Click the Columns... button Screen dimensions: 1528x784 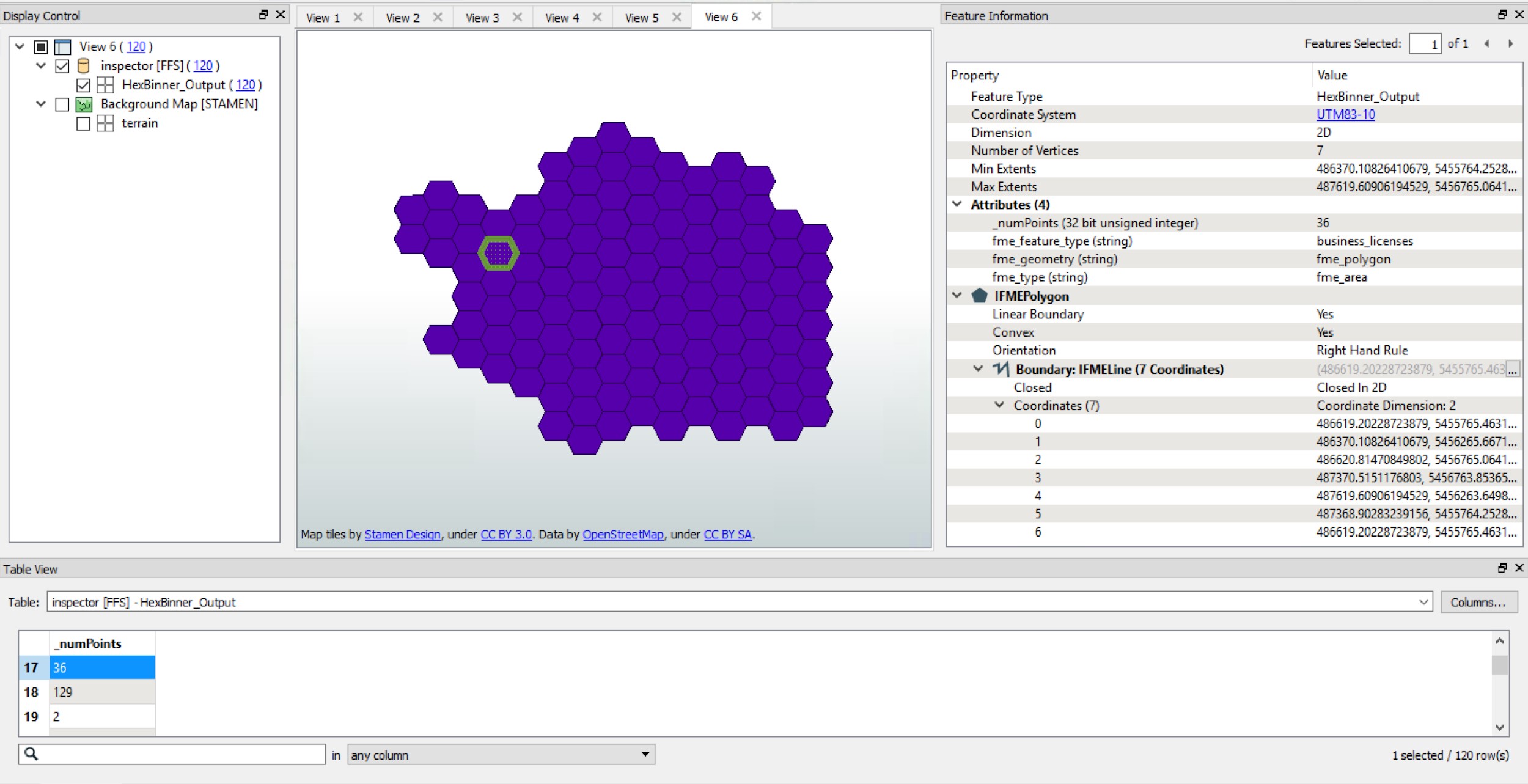click(1478, 602)
